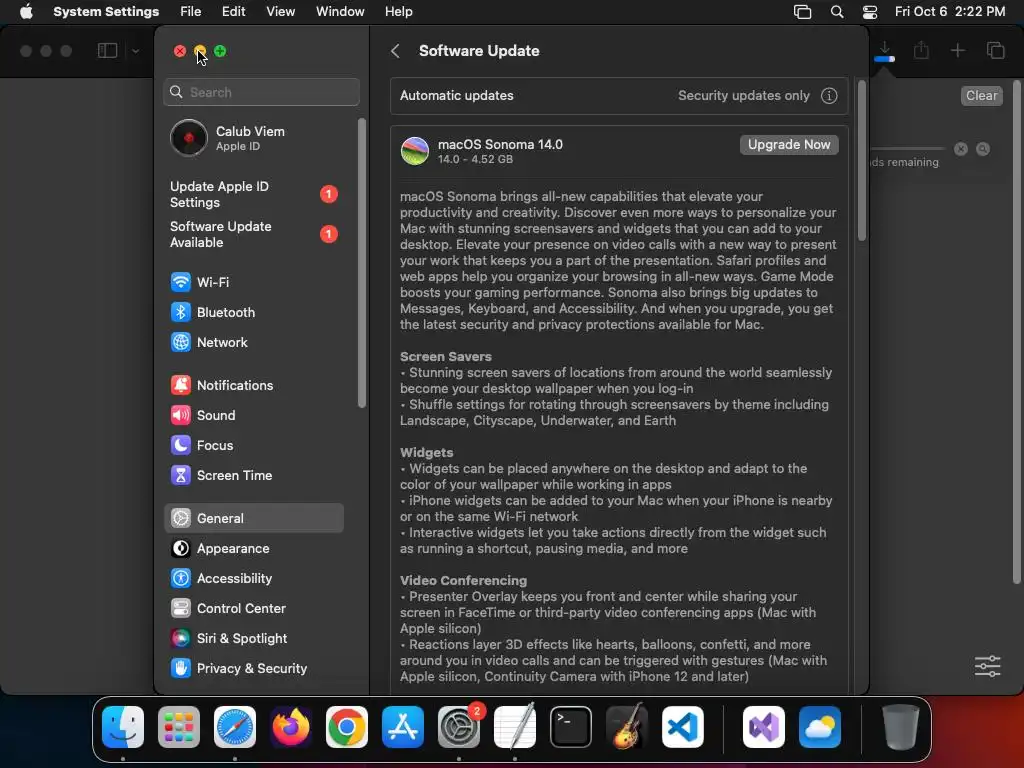Expand Safari sidebar dropdown chevron
1024x768 pixels.
click(x=135, y=51)
